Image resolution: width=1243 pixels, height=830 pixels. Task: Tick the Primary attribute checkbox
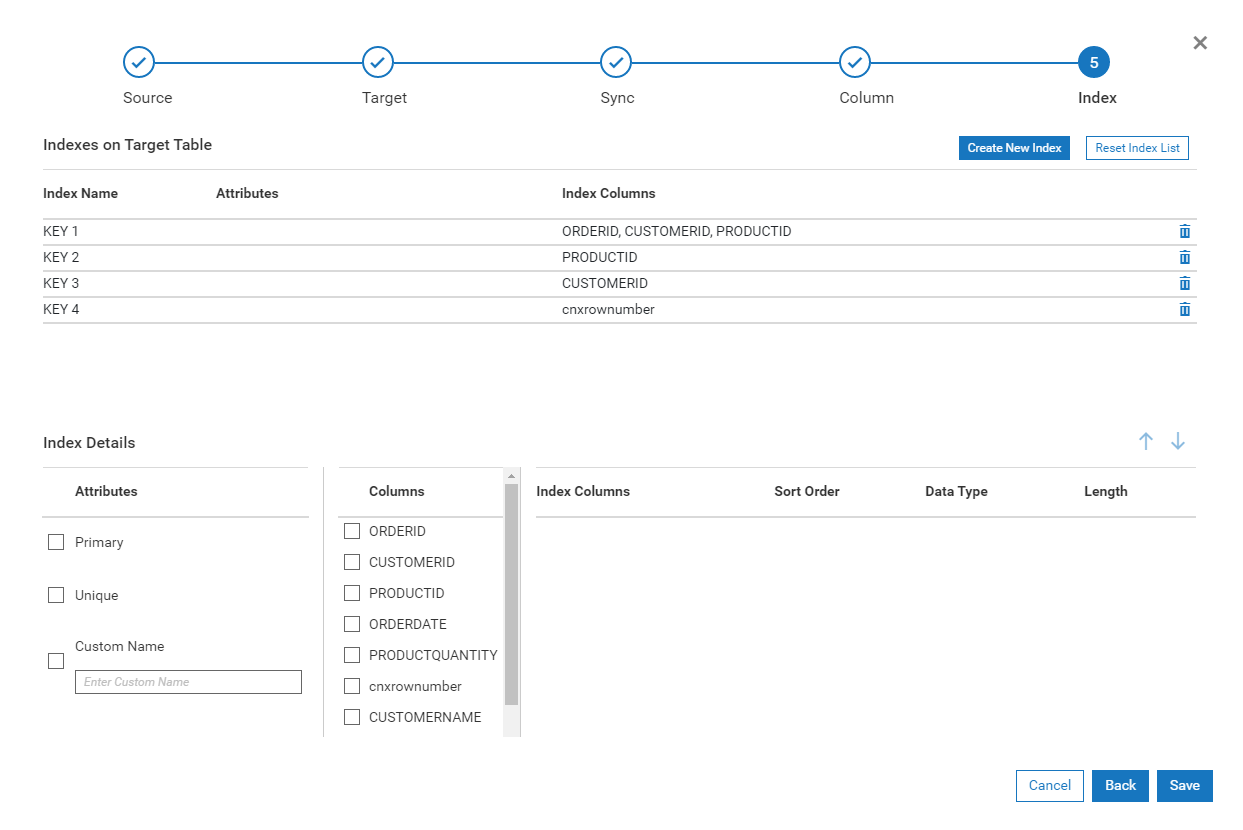(x=56, y=542)
